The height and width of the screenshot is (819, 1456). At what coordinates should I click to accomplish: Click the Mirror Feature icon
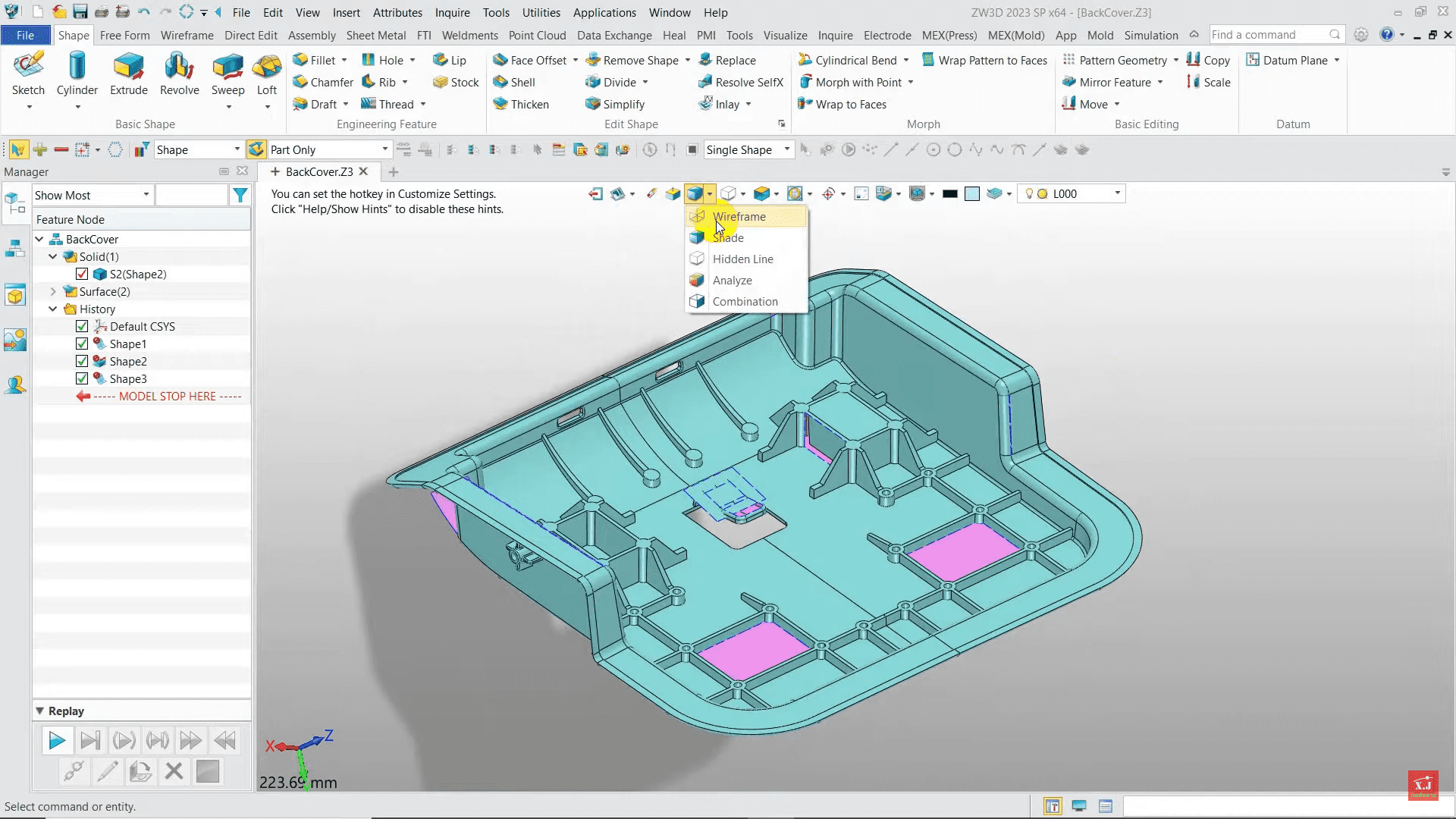[x=1069, y=82]
